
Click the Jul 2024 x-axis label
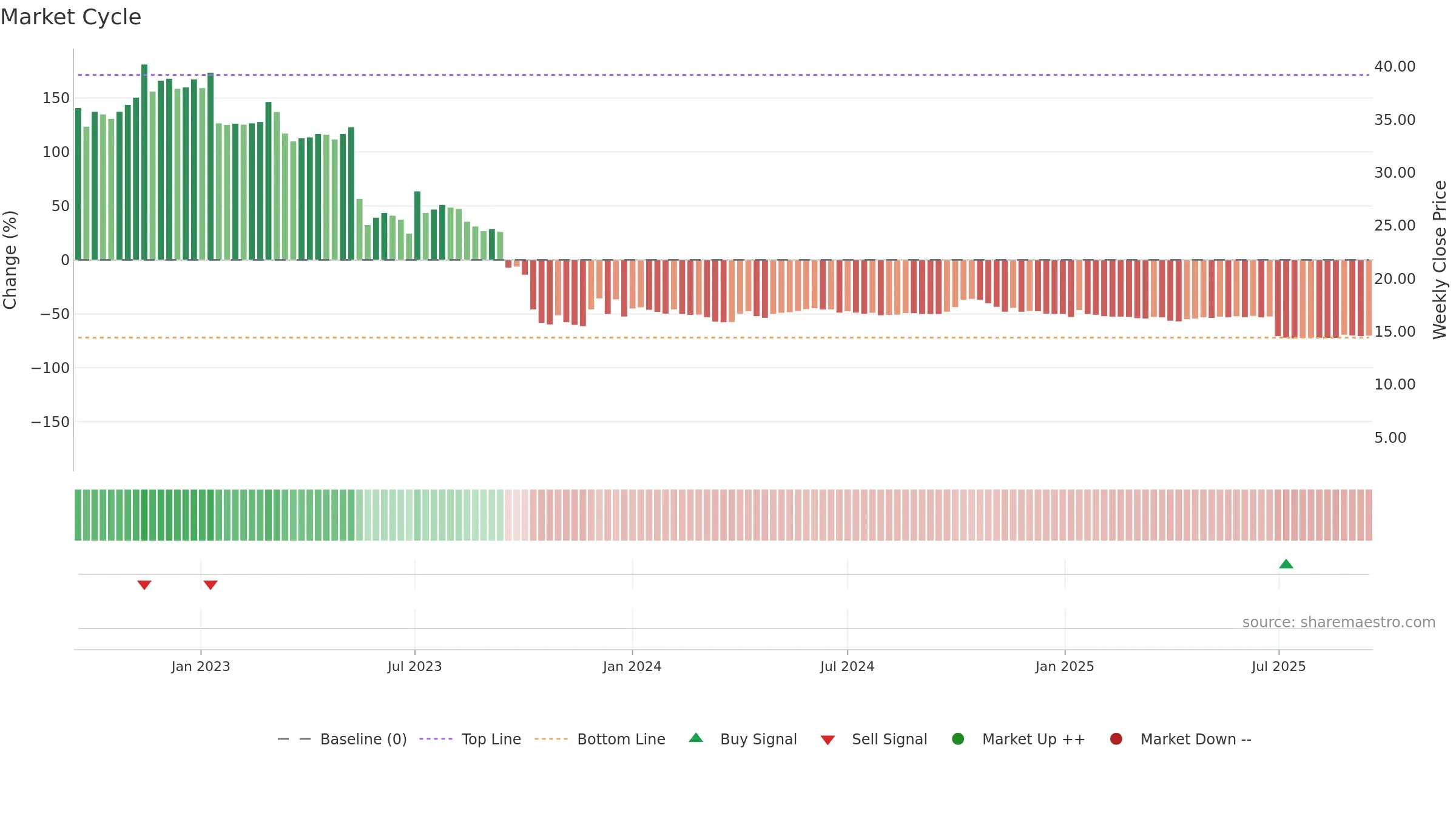pyautogui.click(x=848, y=667)
